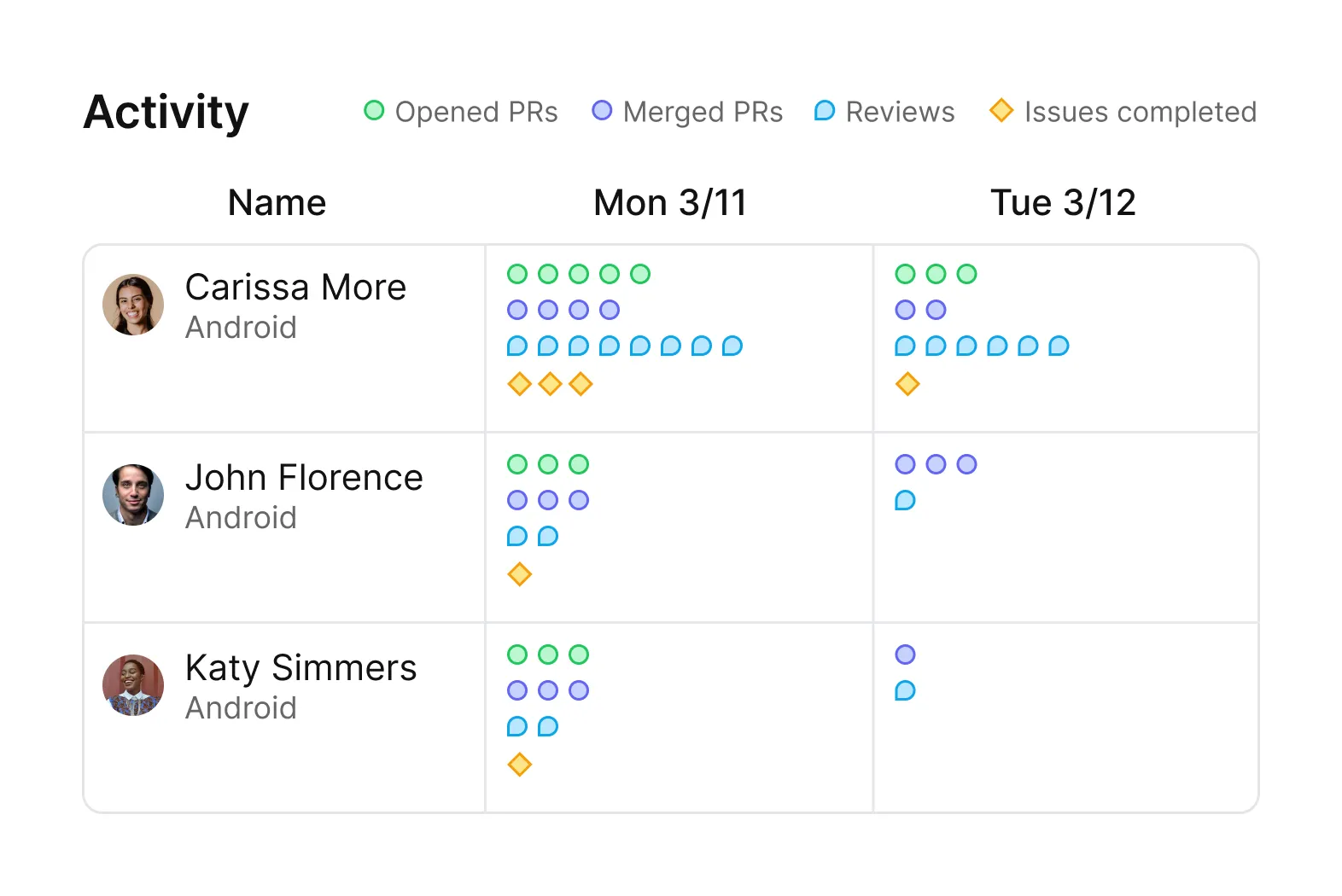Open John Florence's profile photo
This screenshot has width=1342, height=896.
click(x=133, y=495)
